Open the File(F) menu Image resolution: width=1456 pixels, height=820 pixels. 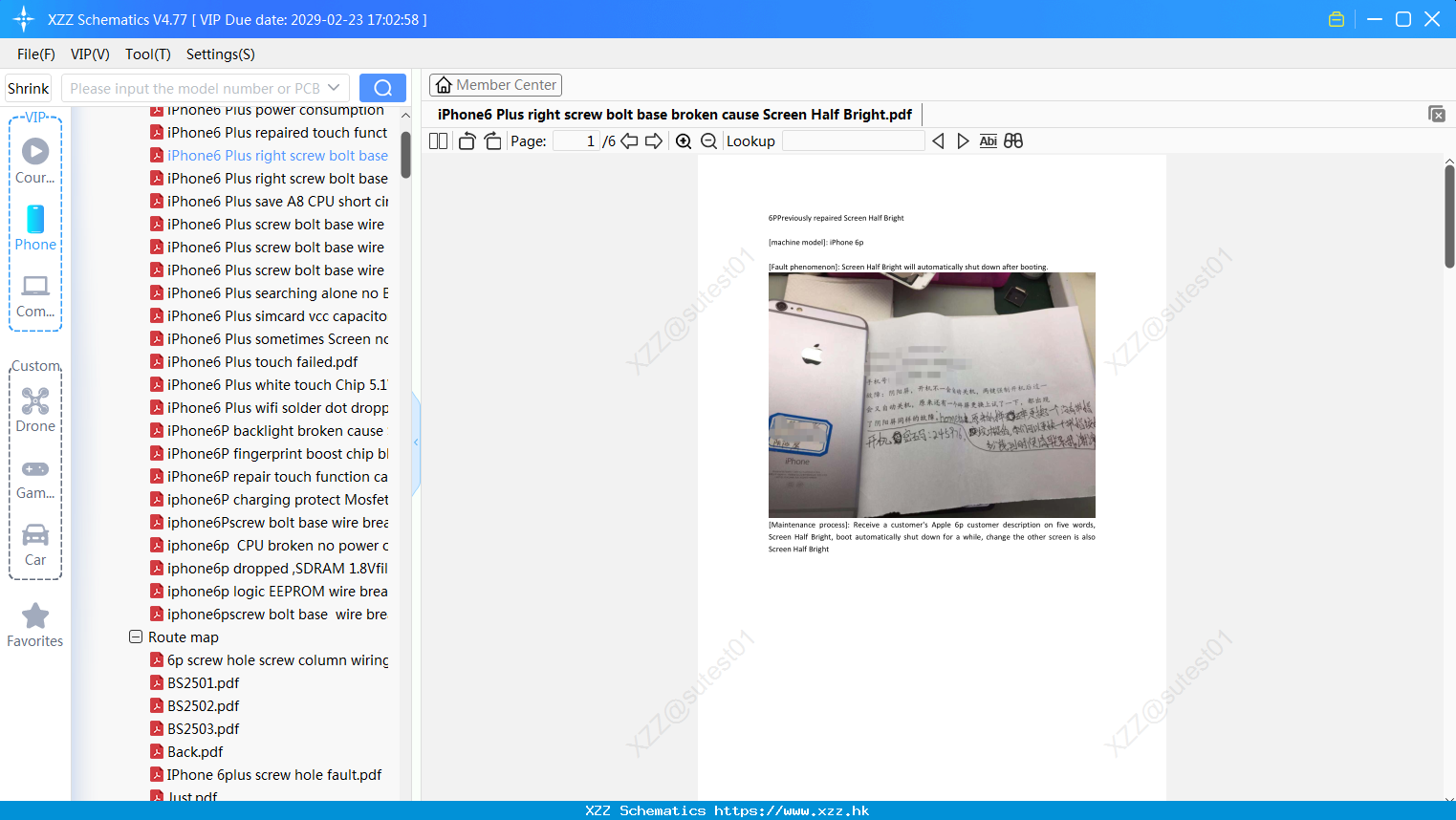point(36,54)
